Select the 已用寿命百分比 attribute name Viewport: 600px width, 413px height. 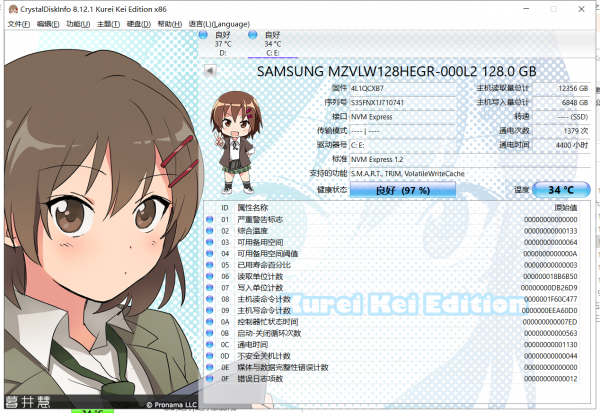(x=264, y=265)
